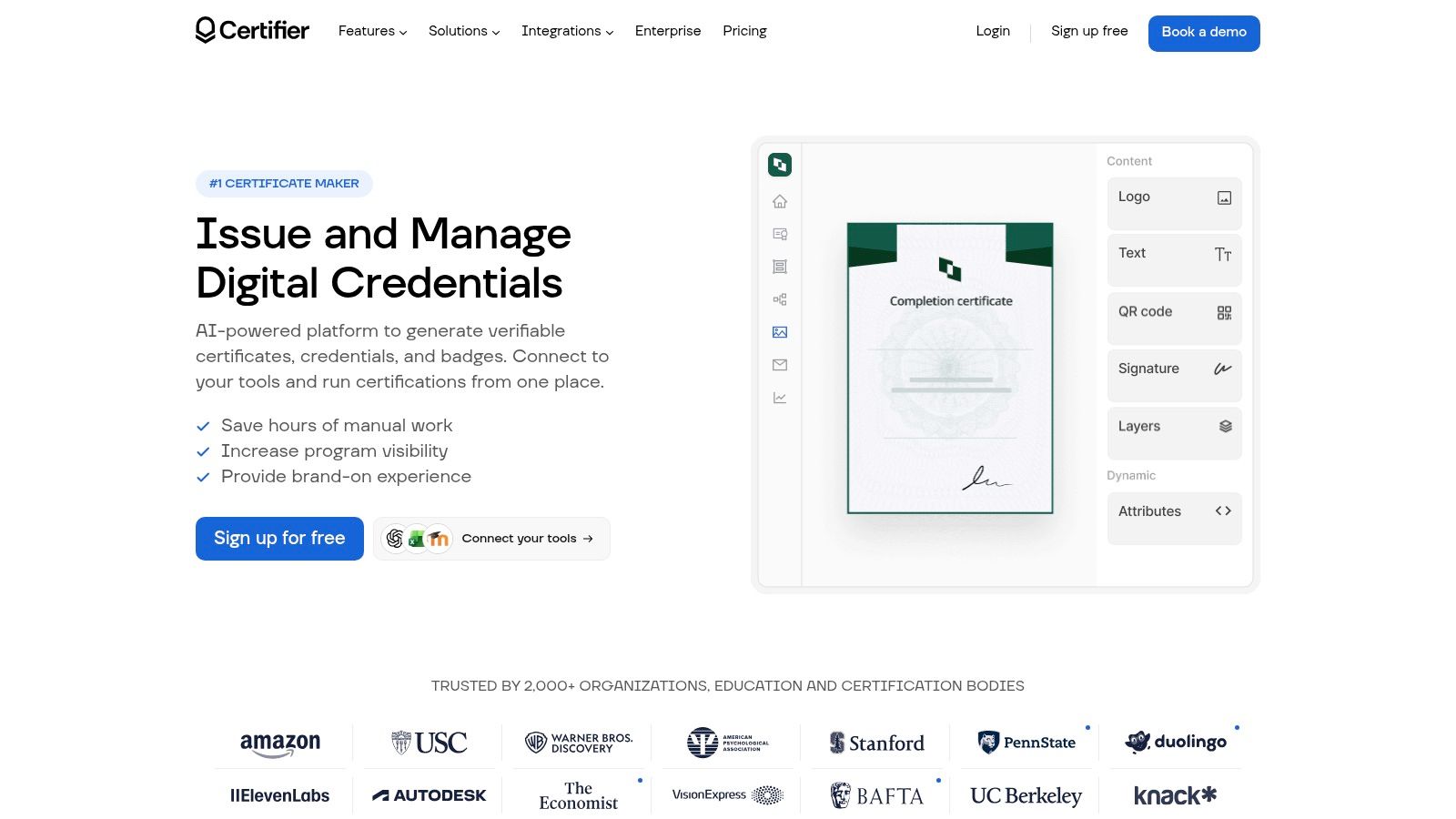Click the knack logo
1456x819 pixels.
coord(1176,795)
